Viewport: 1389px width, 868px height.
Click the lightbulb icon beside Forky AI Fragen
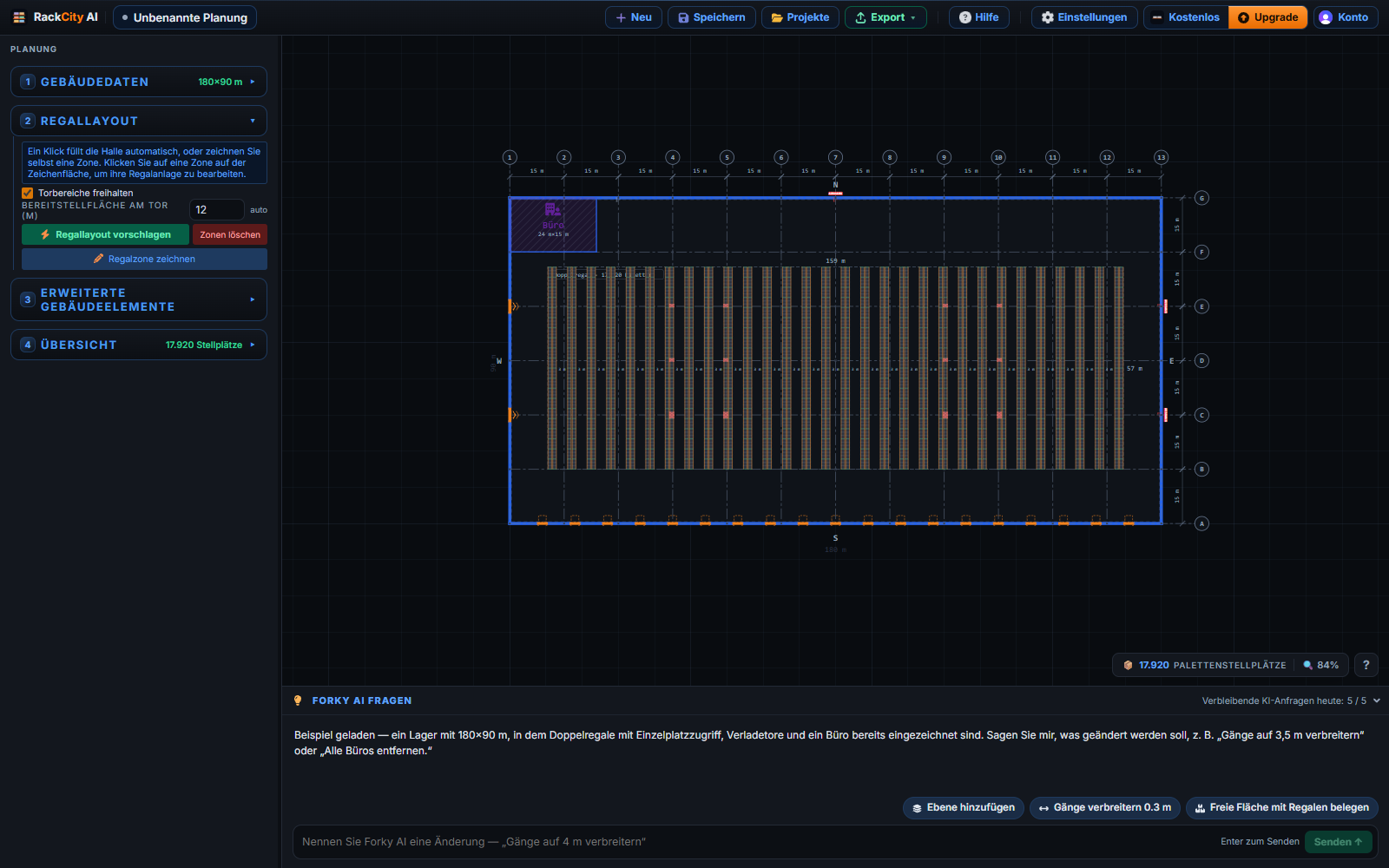coord(298,700)
